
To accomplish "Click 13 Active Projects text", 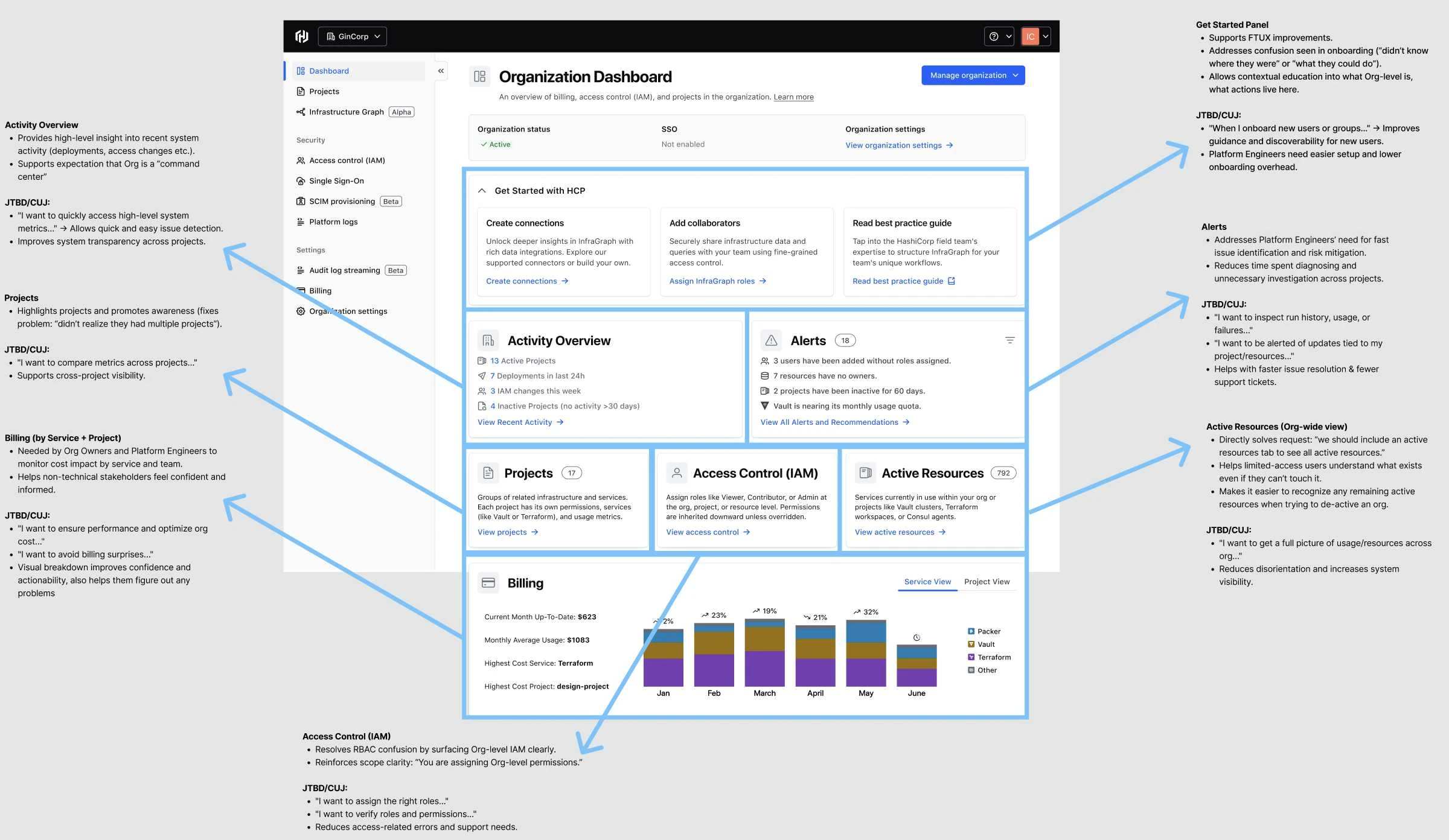I will 523,360.
